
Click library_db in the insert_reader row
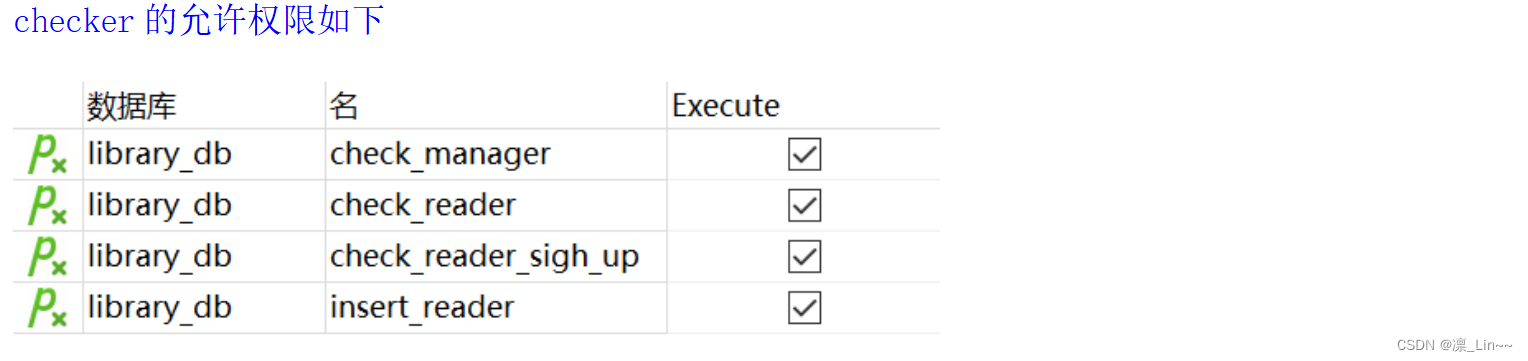160,307
